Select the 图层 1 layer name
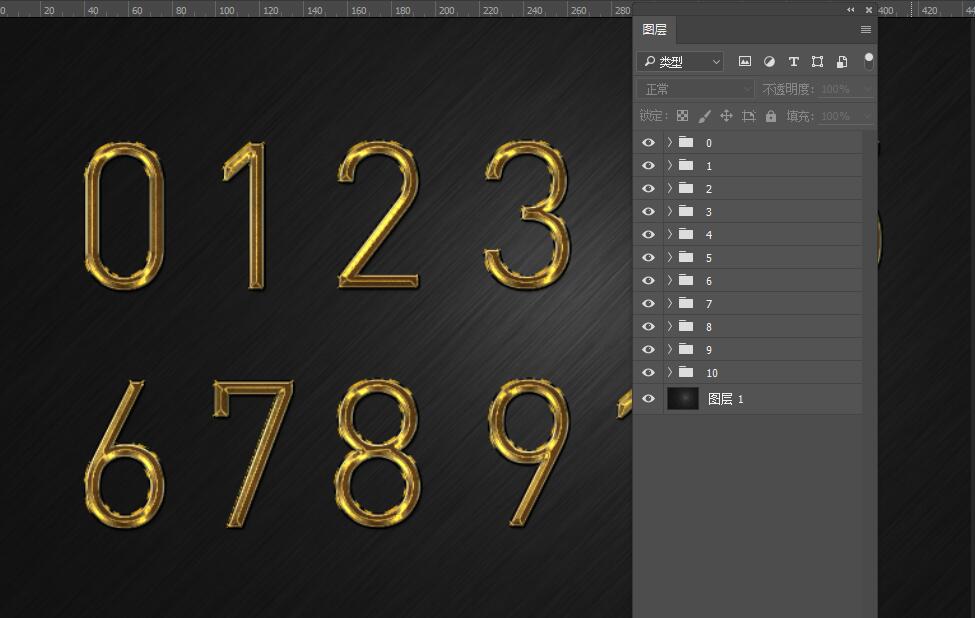This screenshot has width=975, height=618. (726, 399)
